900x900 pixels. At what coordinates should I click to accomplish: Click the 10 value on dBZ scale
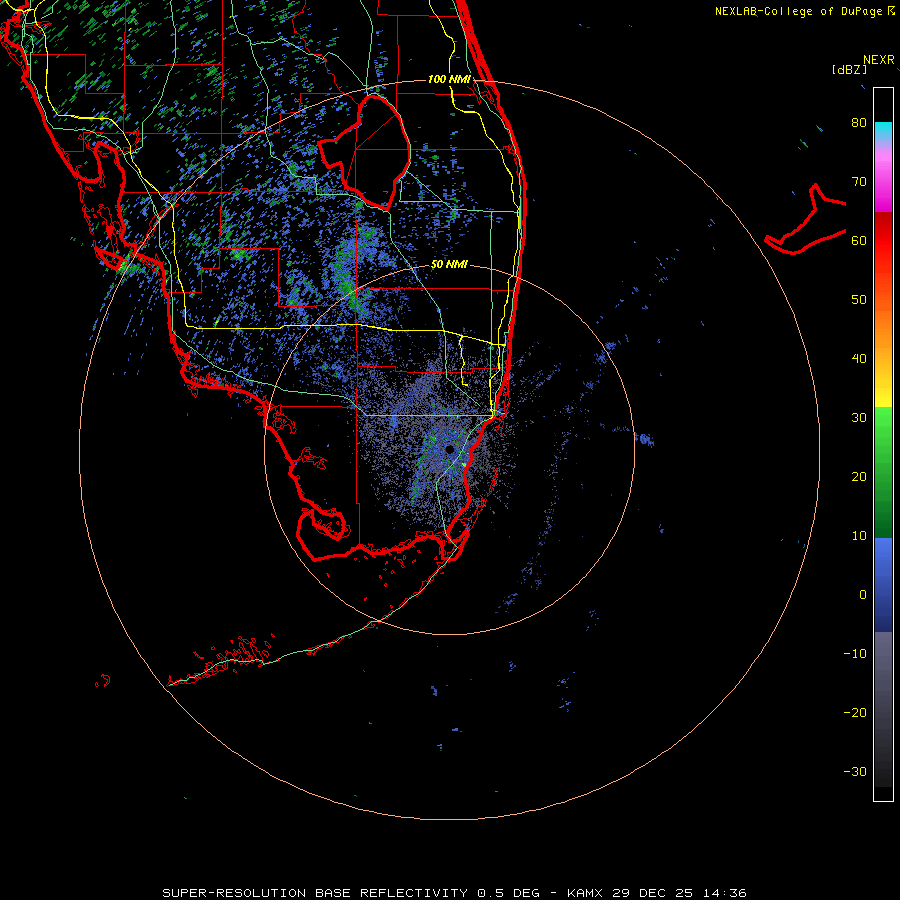click(x=859, y=536)
